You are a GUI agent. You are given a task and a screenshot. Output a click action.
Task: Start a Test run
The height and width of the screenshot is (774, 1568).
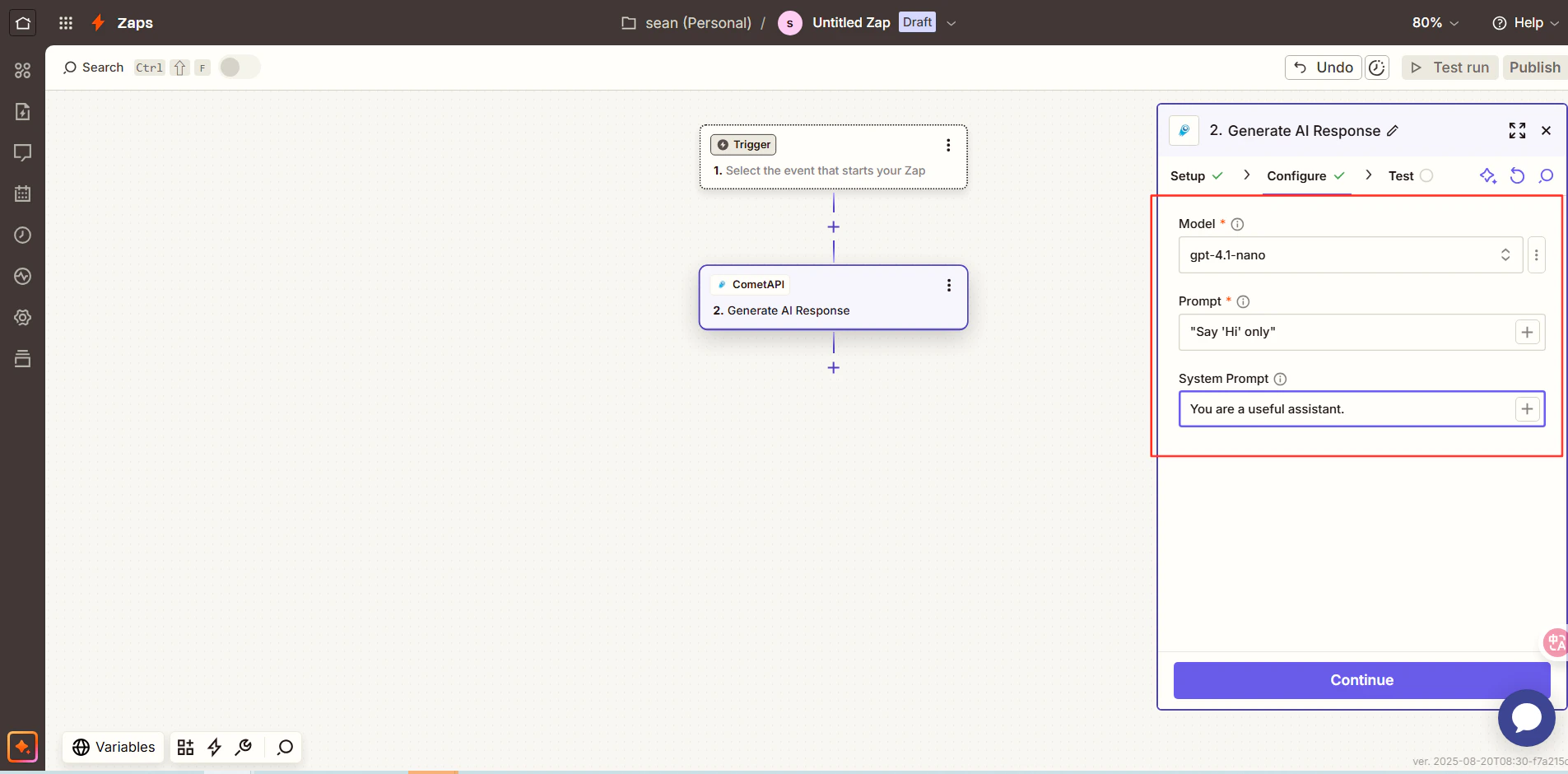(1449, 67)
